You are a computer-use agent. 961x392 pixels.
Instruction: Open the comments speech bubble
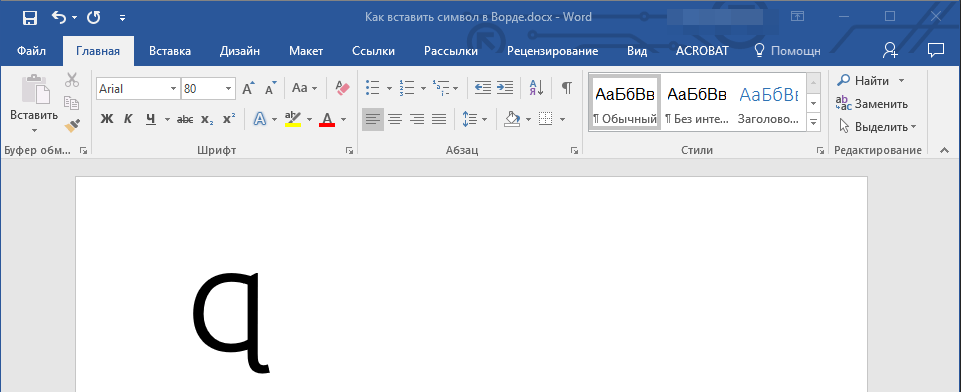(x=935, y=50)
